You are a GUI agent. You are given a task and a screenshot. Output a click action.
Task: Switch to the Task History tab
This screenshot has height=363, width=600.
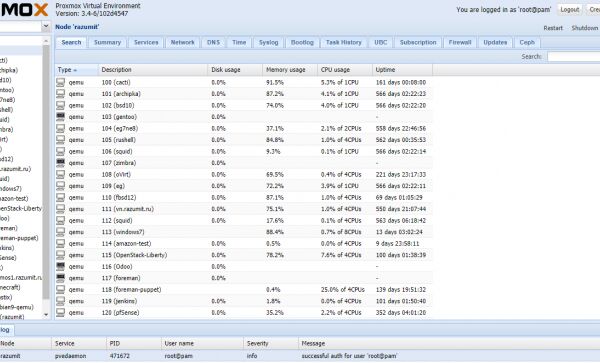click(344, 42)
